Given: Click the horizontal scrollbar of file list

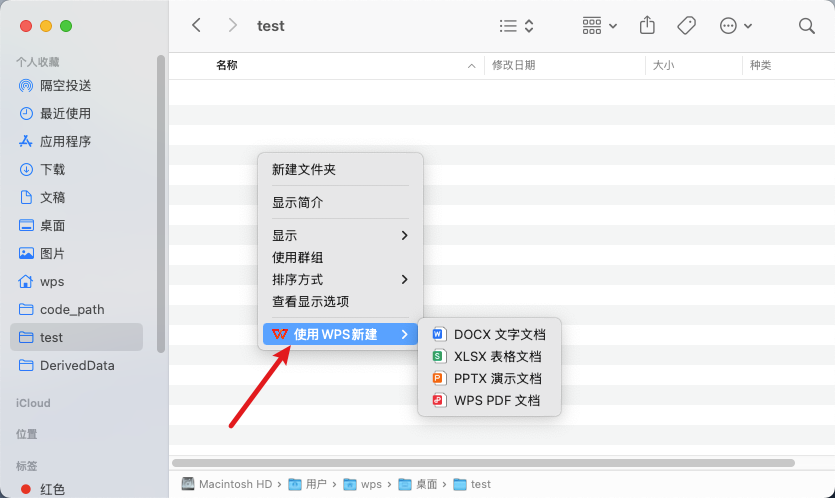Looking at the screenshot, I should 483,463.
